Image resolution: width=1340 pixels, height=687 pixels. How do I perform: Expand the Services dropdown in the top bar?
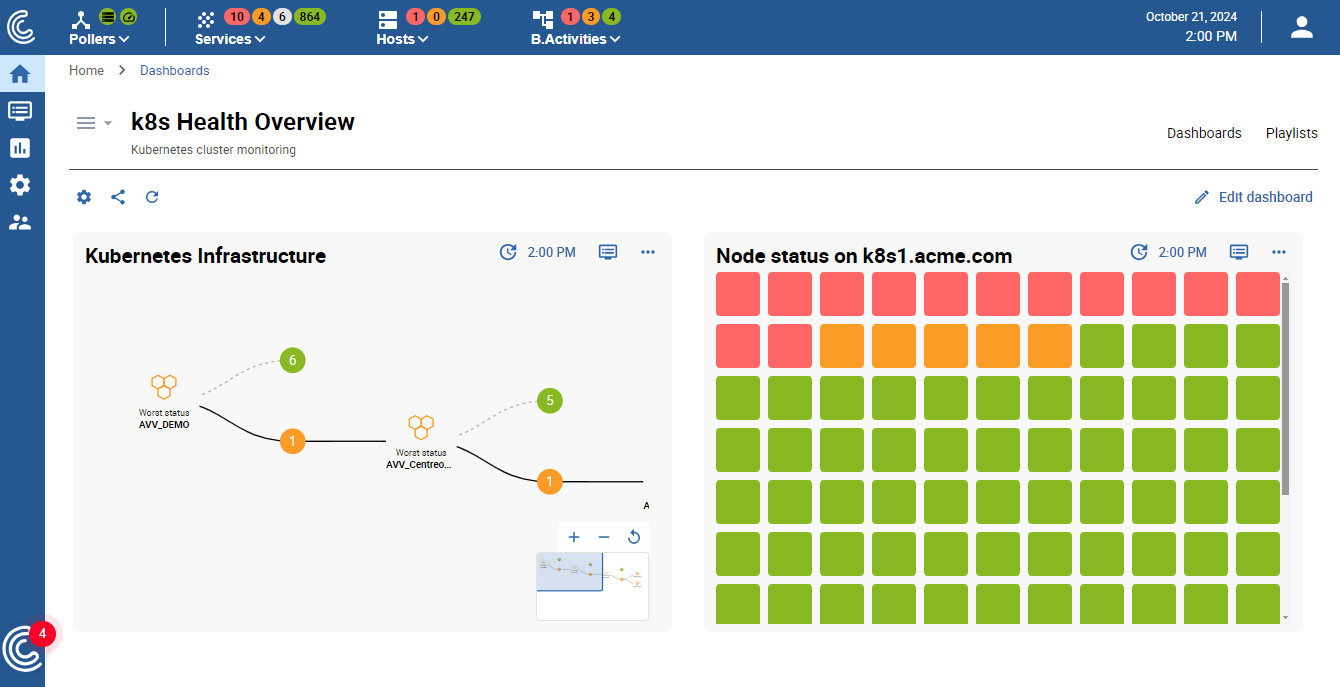point(229,39)
